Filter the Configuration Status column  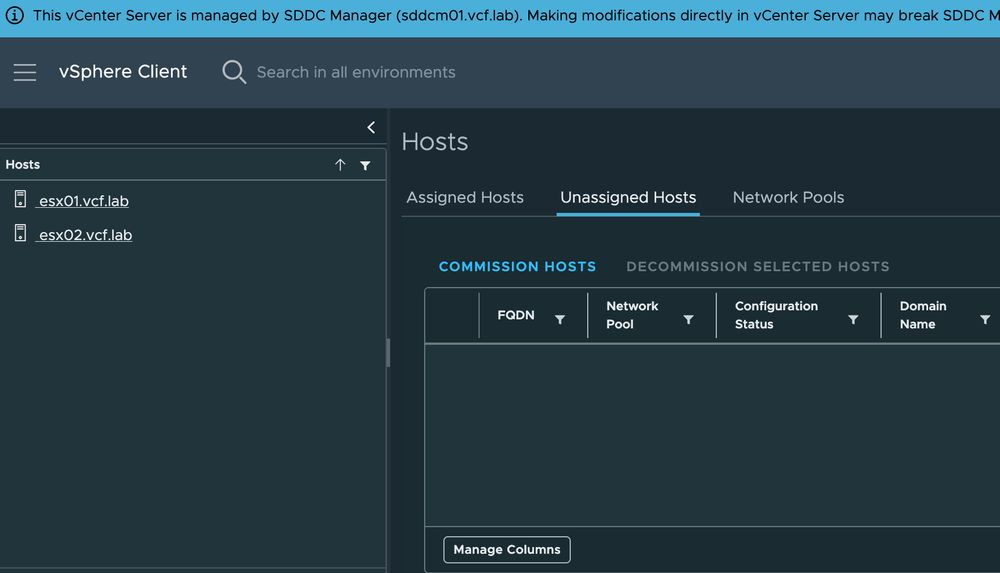(x=853, y=320)
